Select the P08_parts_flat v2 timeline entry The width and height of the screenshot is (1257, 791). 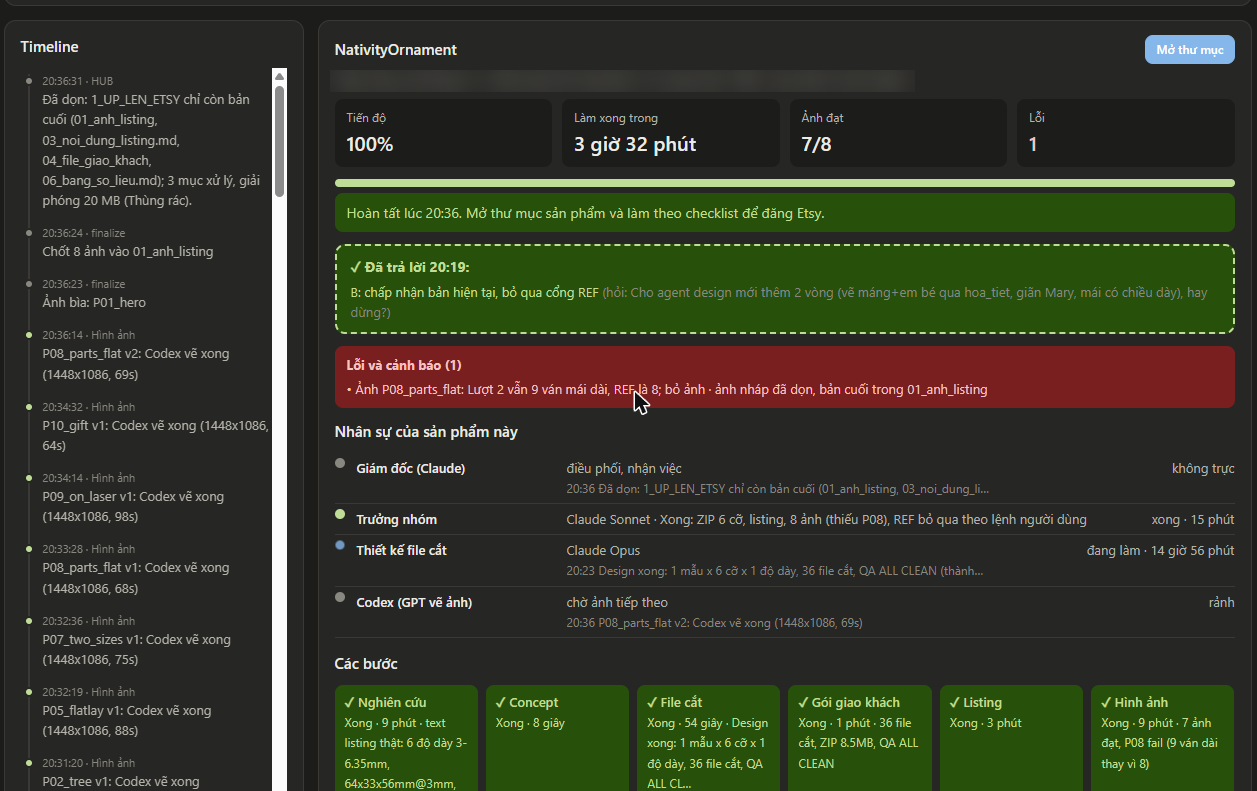[147, 355]
